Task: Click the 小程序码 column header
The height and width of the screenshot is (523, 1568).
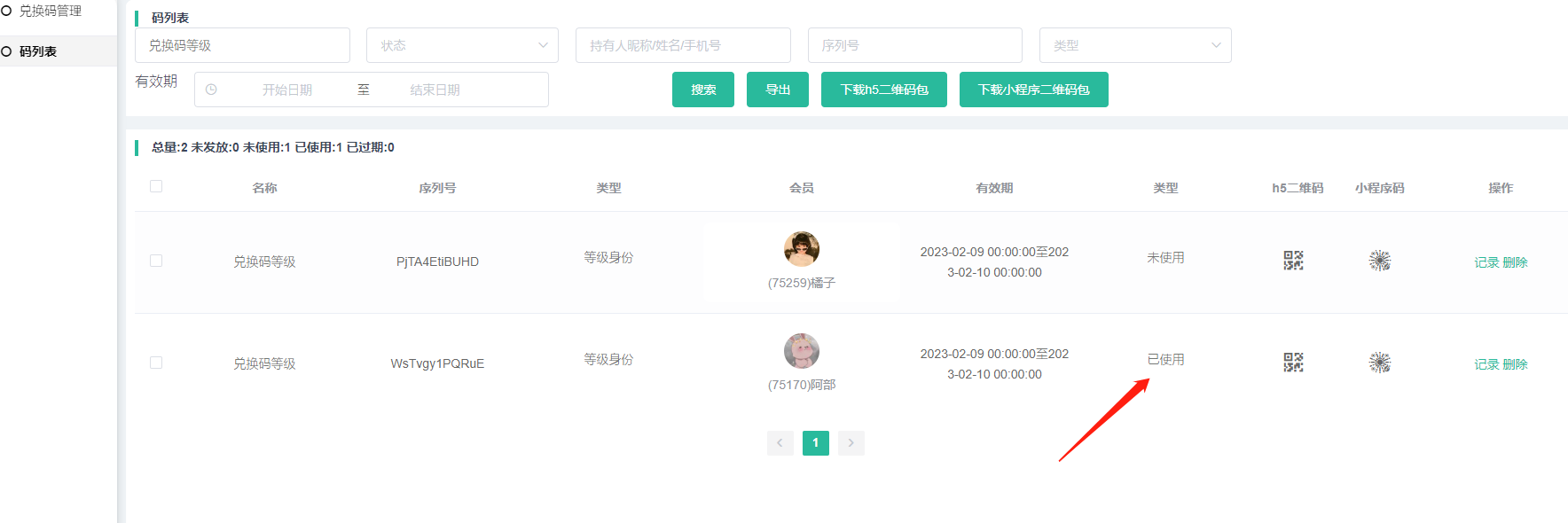Action: [1380, 188]
